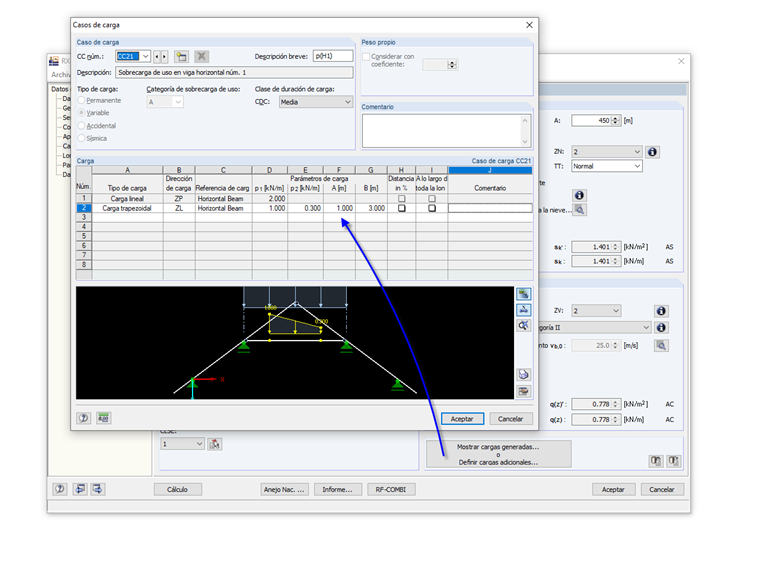The height and width of the screenshot is (575, 760).
Task: Select Variable load type radio
Action: tap(81, 112)
